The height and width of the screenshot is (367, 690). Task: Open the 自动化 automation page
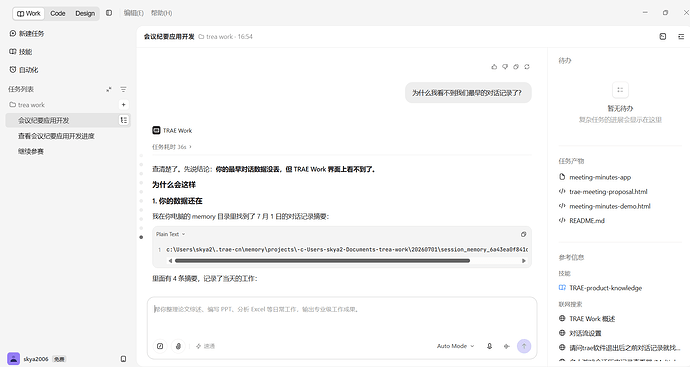(x=24, y=70)
